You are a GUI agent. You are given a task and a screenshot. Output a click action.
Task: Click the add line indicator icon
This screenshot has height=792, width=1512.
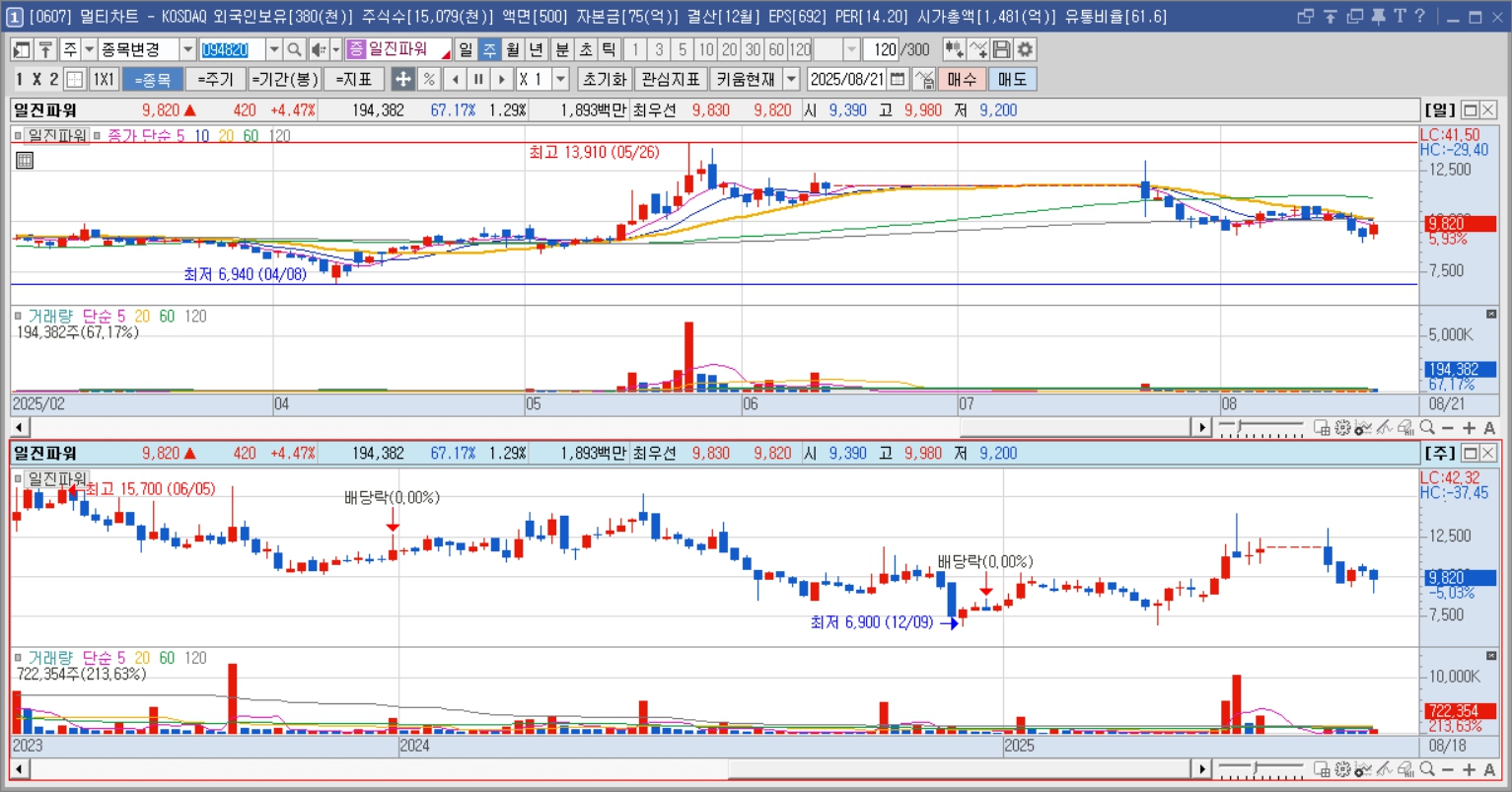pos(977,49)
